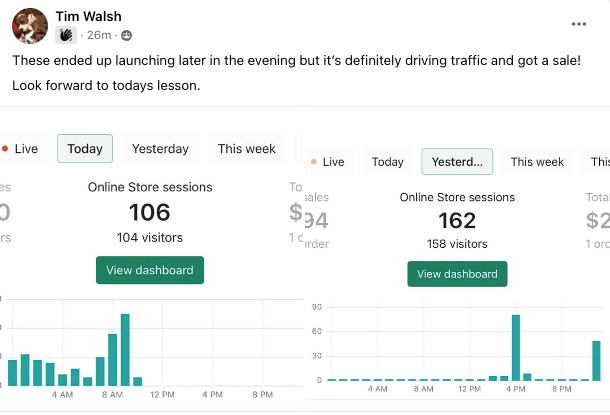The width and height of the screenshot is (610, 415).
Task: Select the Yesterd... tab in right panel
Action: pyautogui.click(x=457, y=161)
